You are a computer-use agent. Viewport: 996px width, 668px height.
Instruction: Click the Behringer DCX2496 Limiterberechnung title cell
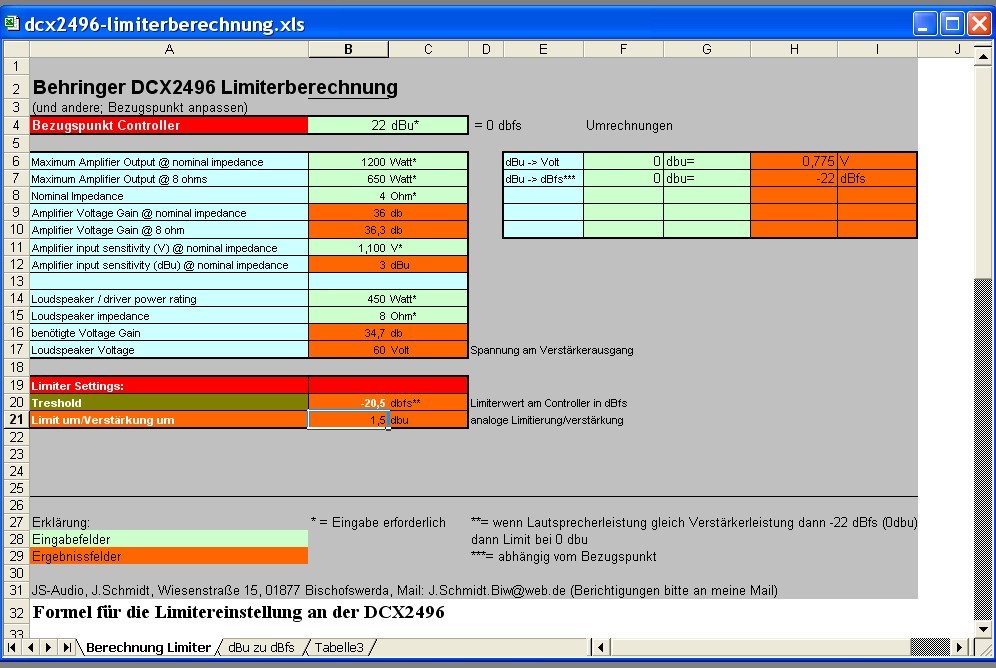215,87
